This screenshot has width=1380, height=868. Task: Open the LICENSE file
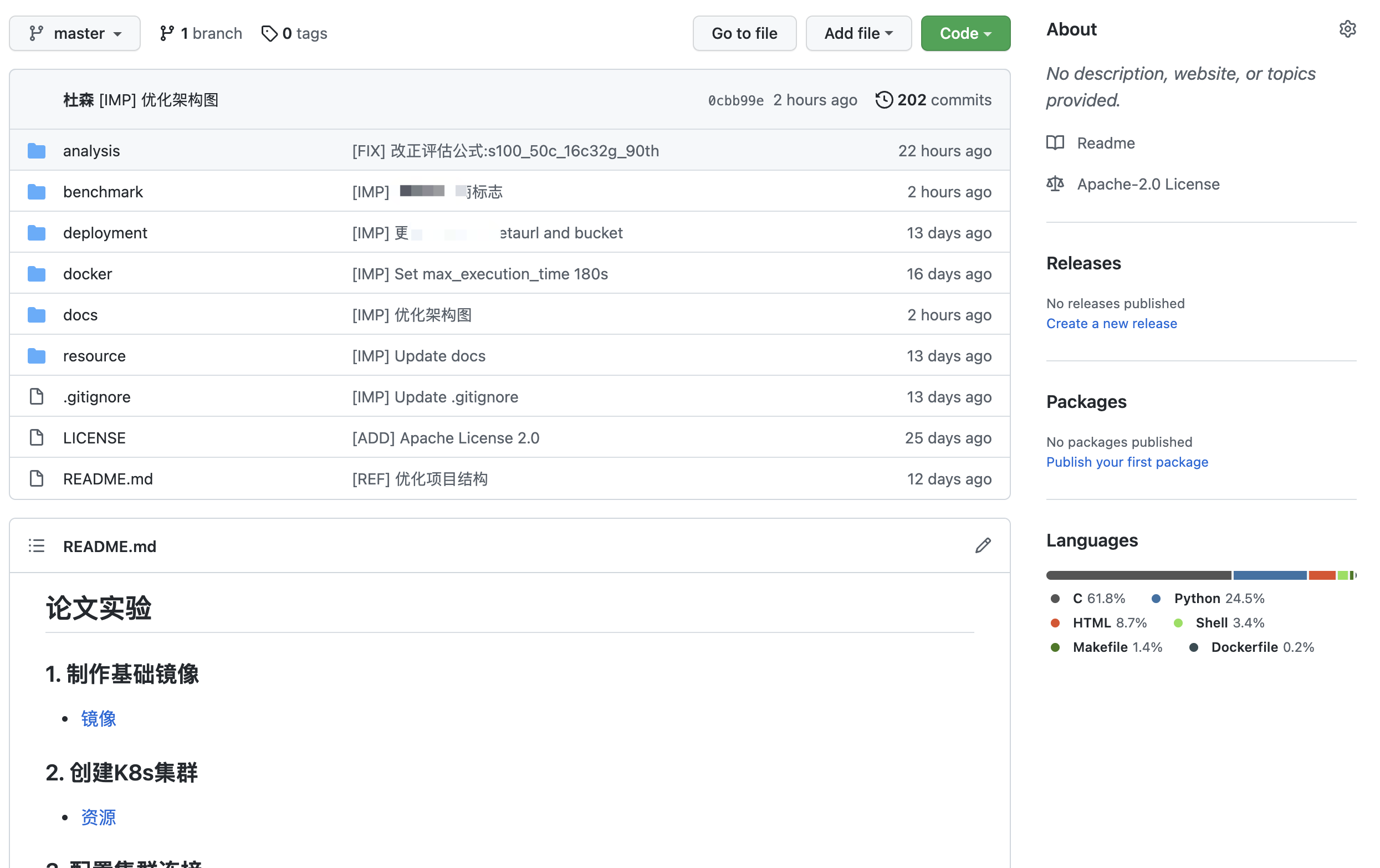click(94, 438)
